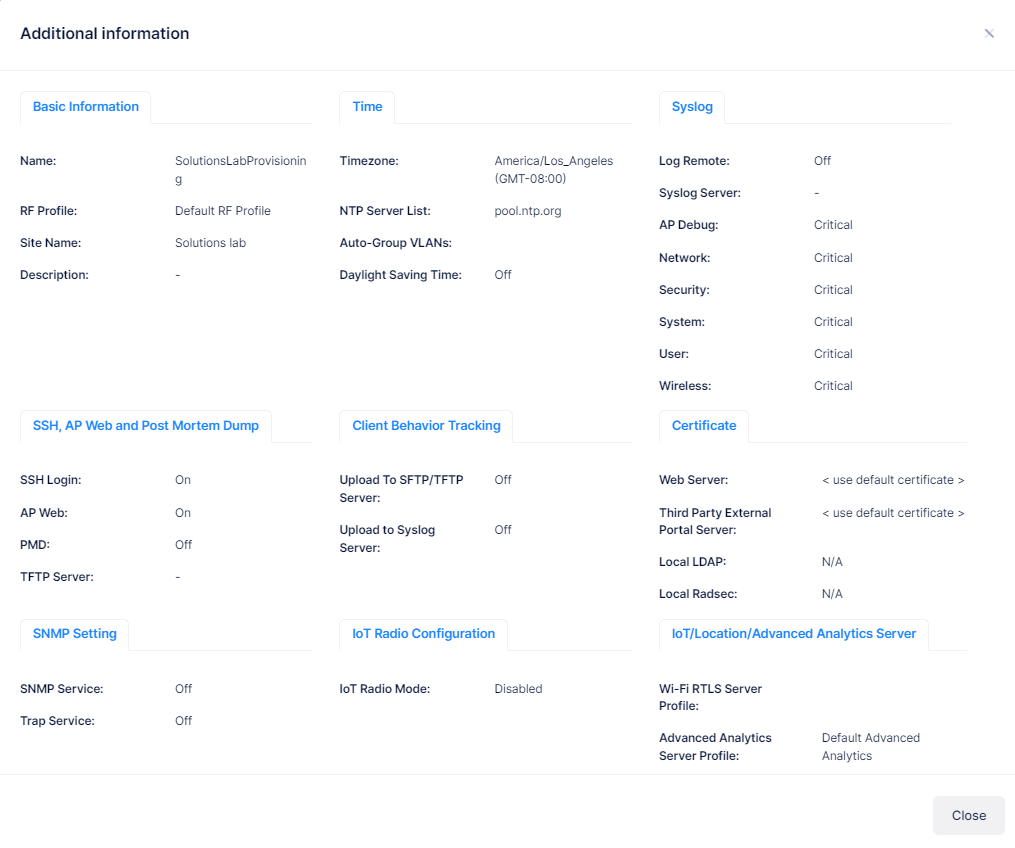Select the SNMP Setting tab
This screenshot has width=1015, height=848.
pyautogui.click(x=74, y=634)
